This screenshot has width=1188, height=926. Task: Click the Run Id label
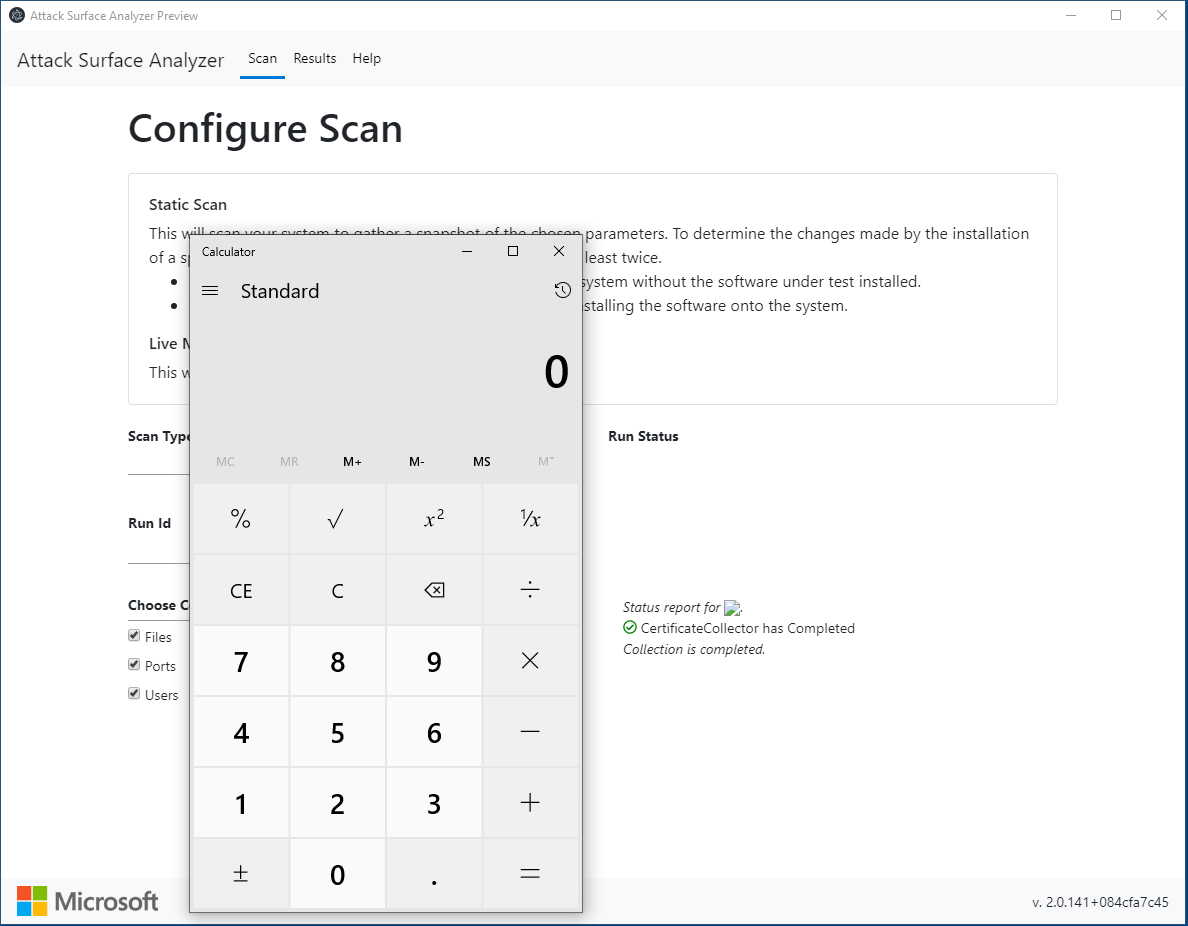[x=149, y=523]
